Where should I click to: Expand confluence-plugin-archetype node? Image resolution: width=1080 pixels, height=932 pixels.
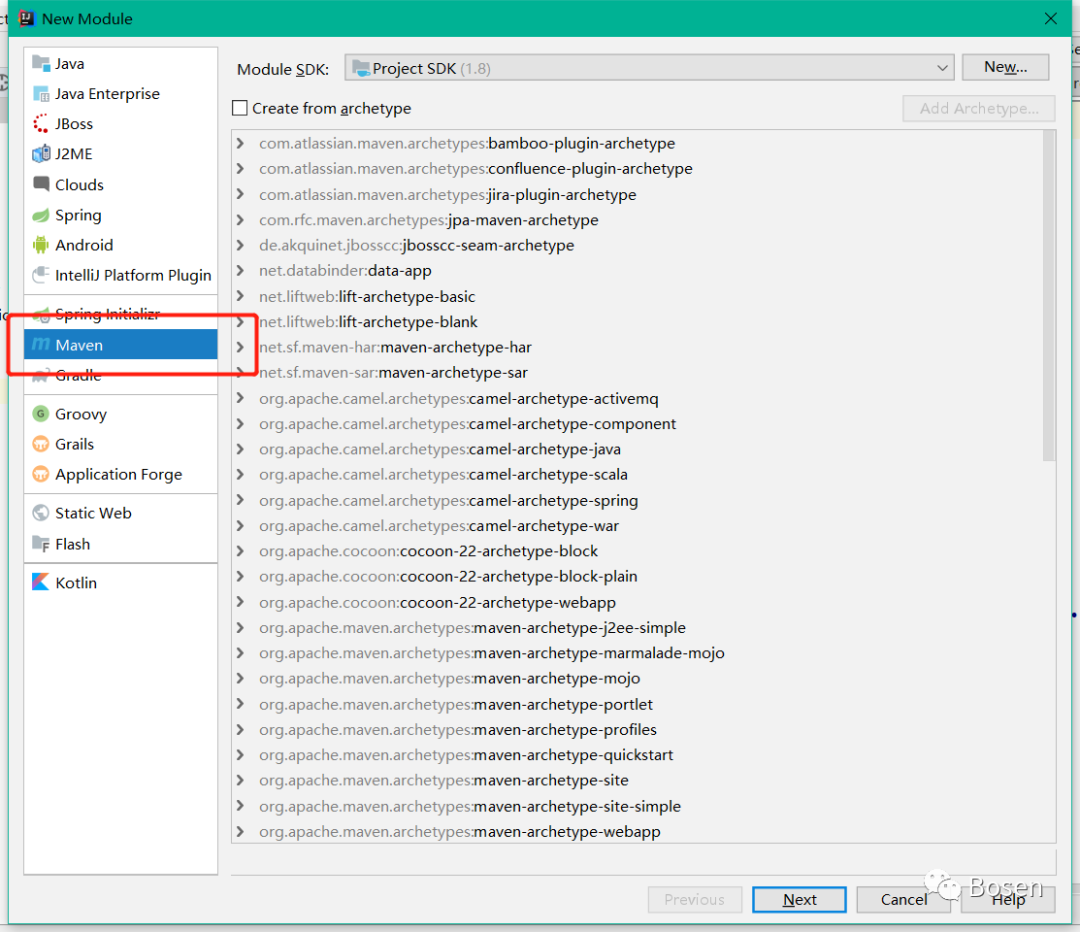240,169
